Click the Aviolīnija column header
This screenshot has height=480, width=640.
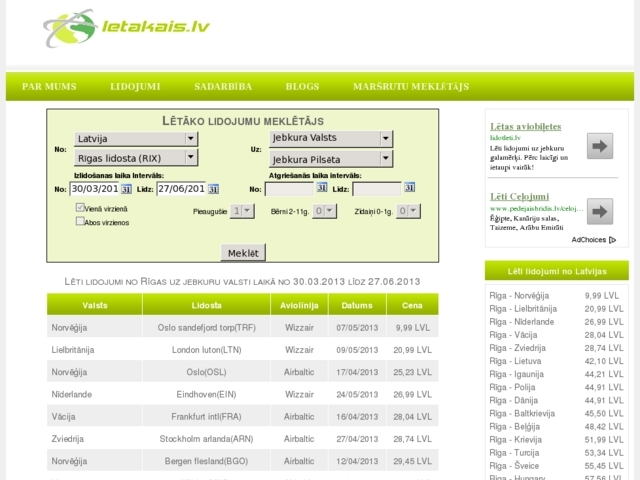tap(299, 304)
